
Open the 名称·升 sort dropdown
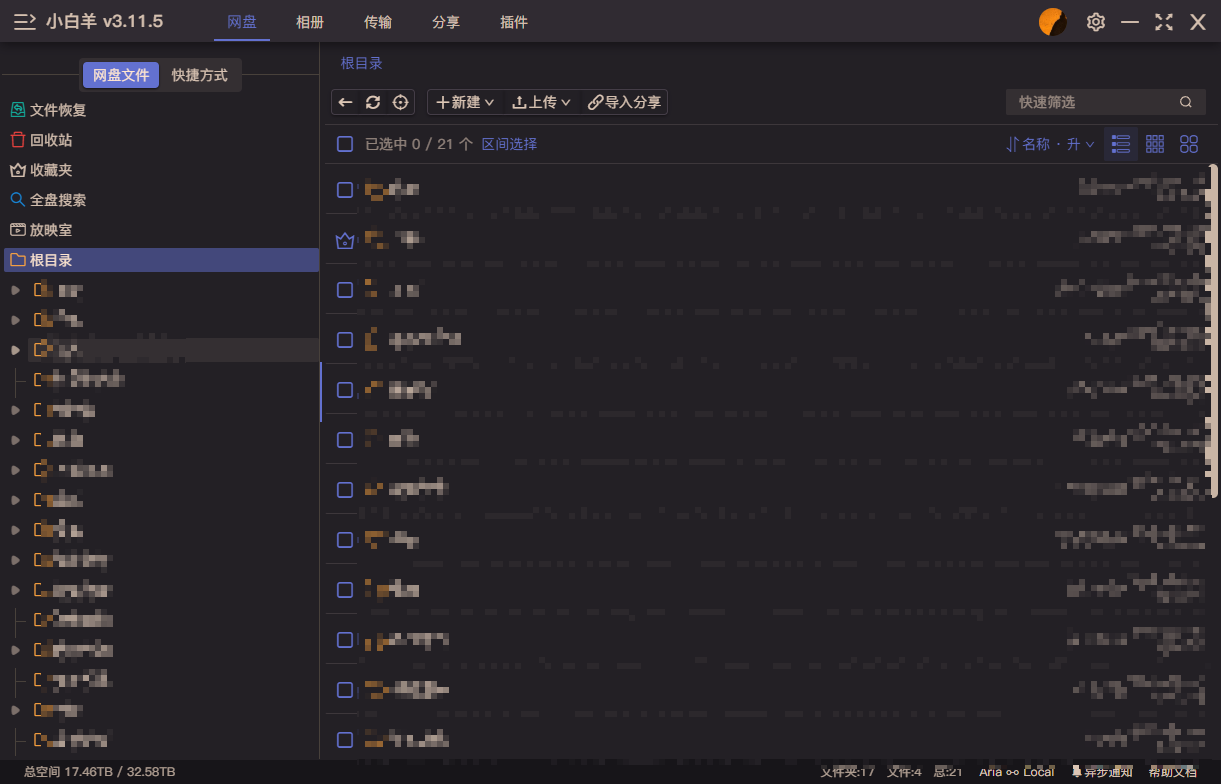click(x=1050, y=144)
